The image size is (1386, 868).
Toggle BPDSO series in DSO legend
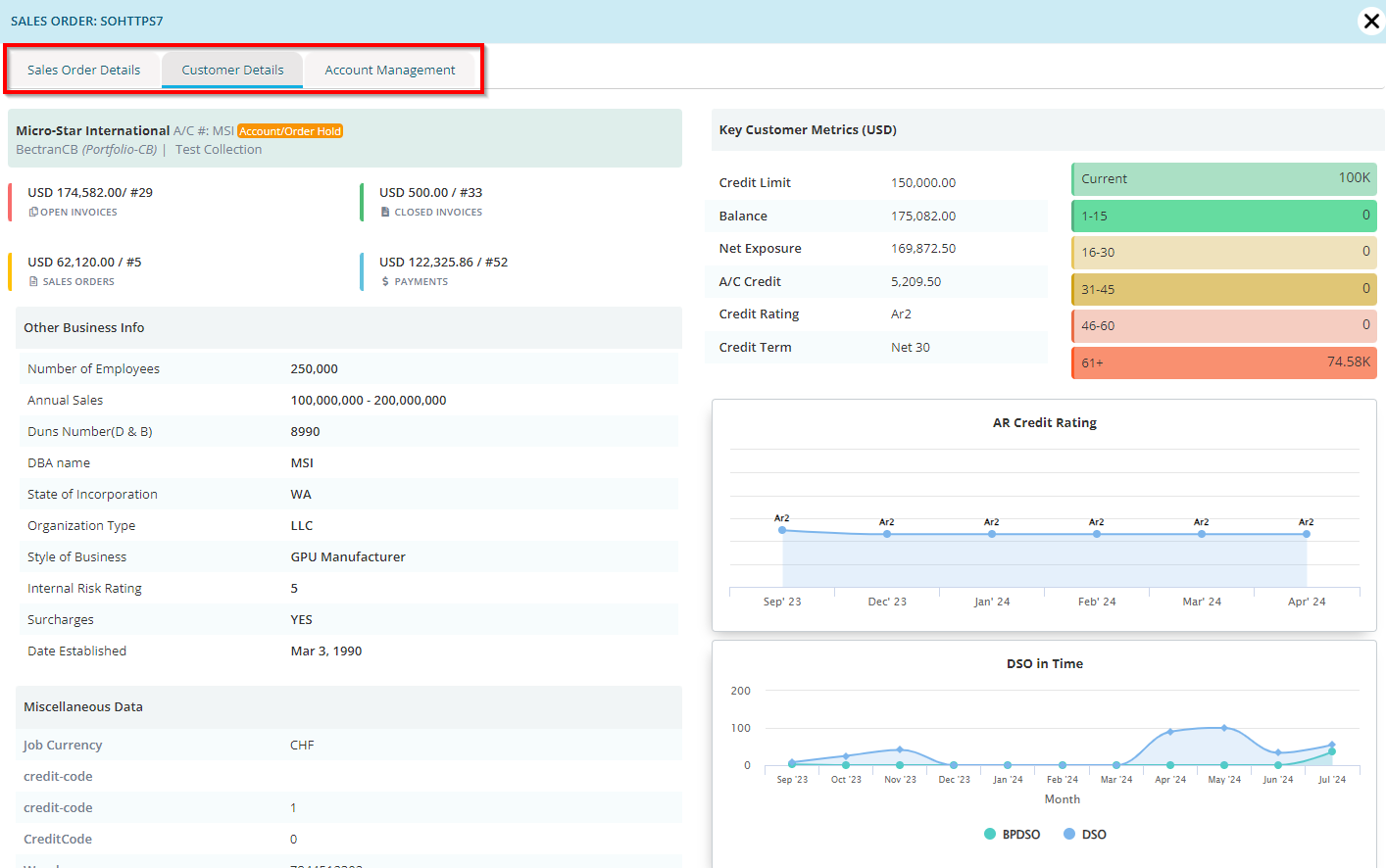(x=1012, y=835)
